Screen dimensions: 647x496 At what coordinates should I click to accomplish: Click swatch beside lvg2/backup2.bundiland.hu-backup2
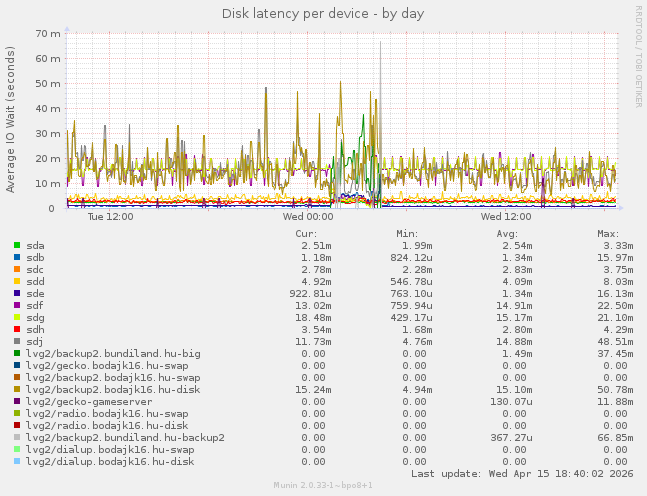pyautogui.click(x=17, y=437)
